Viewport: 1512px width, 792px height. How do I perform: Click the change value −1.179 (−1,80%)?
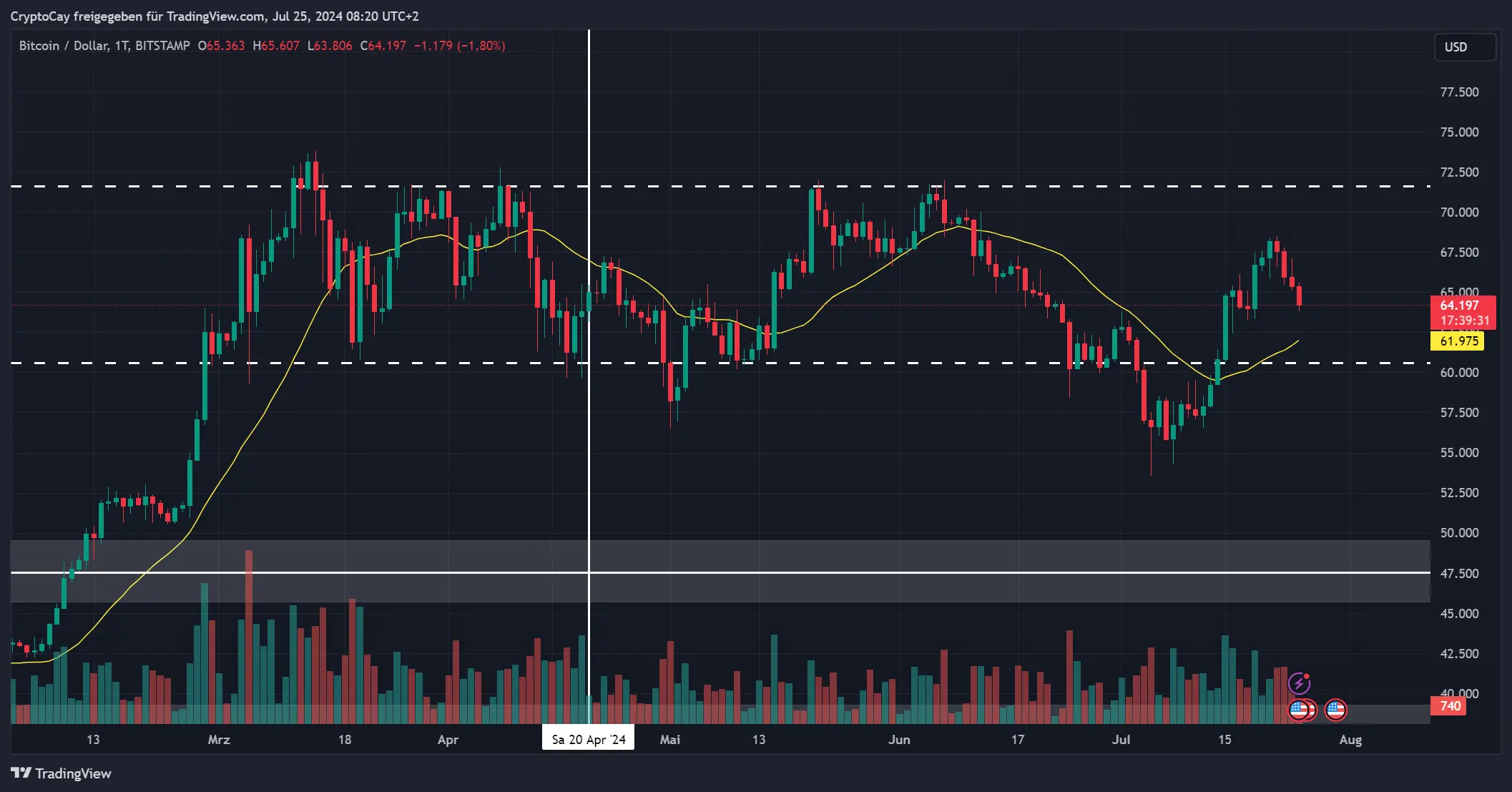tap(460, 46)
